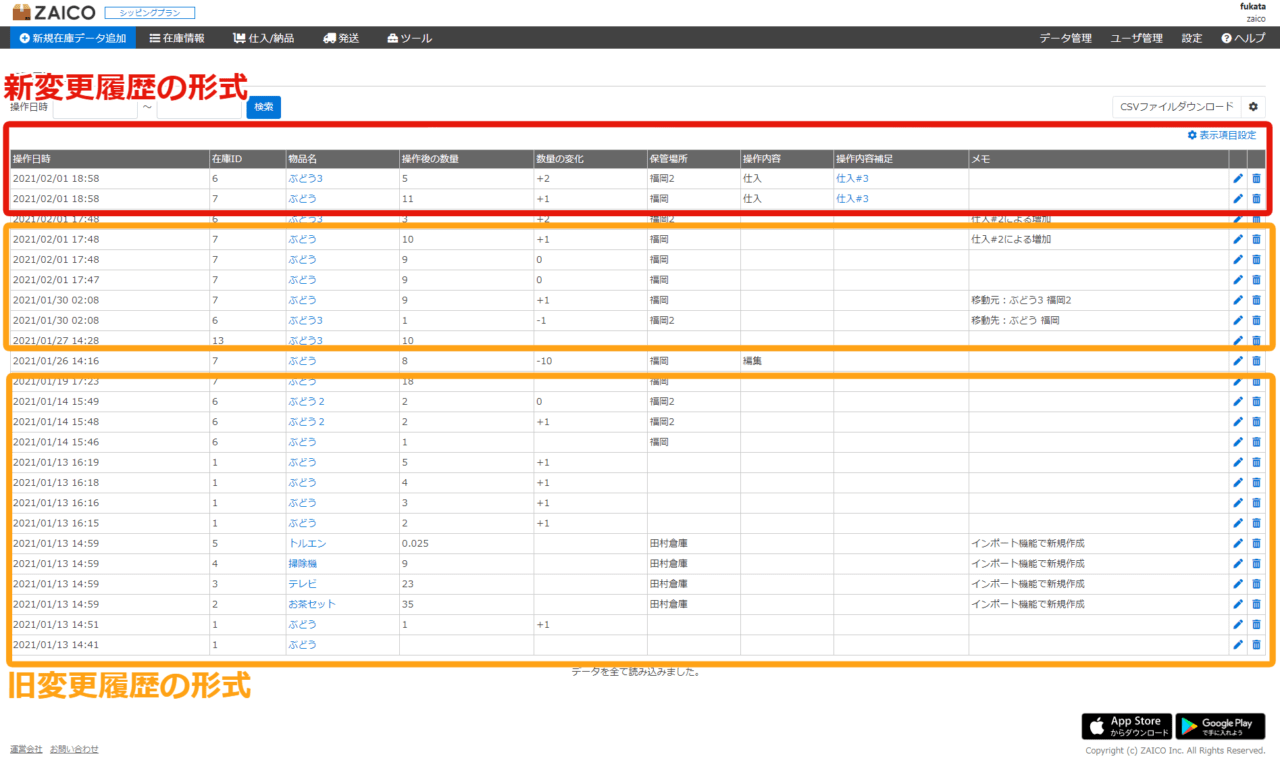Open the 発送 menu
Screen dimensions: 1280x767
[341, 38]
